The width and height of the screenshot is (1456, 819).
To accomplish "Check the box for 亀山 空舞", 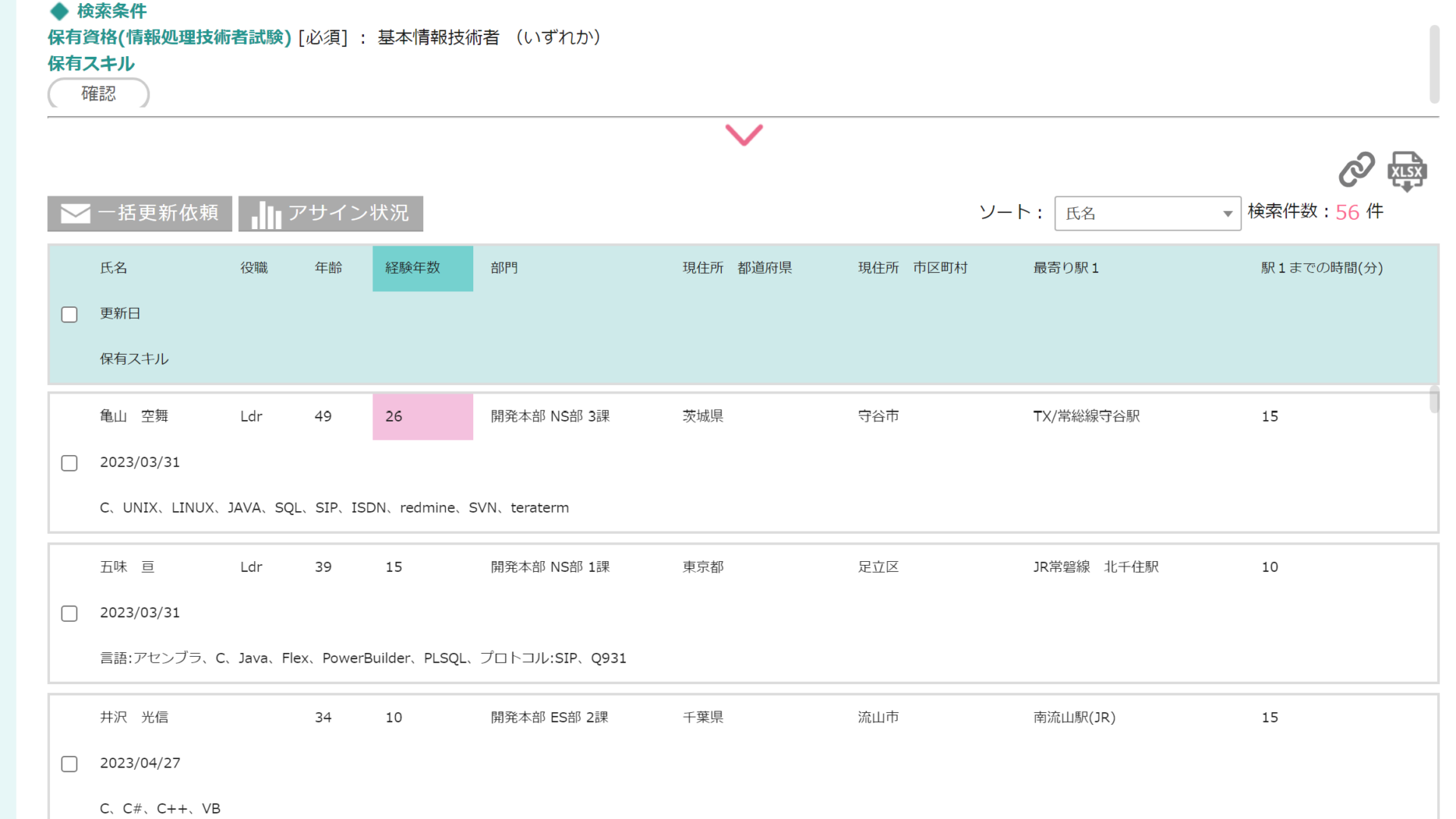I will 69,463.
